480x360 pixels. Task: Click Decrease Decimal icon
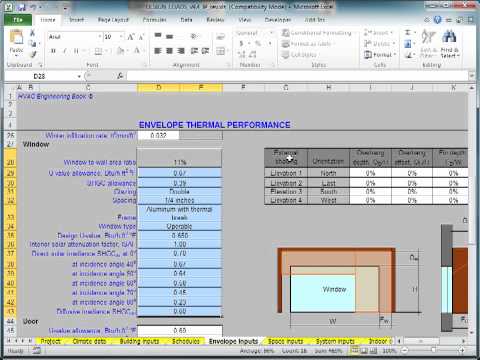pos(253,54)
